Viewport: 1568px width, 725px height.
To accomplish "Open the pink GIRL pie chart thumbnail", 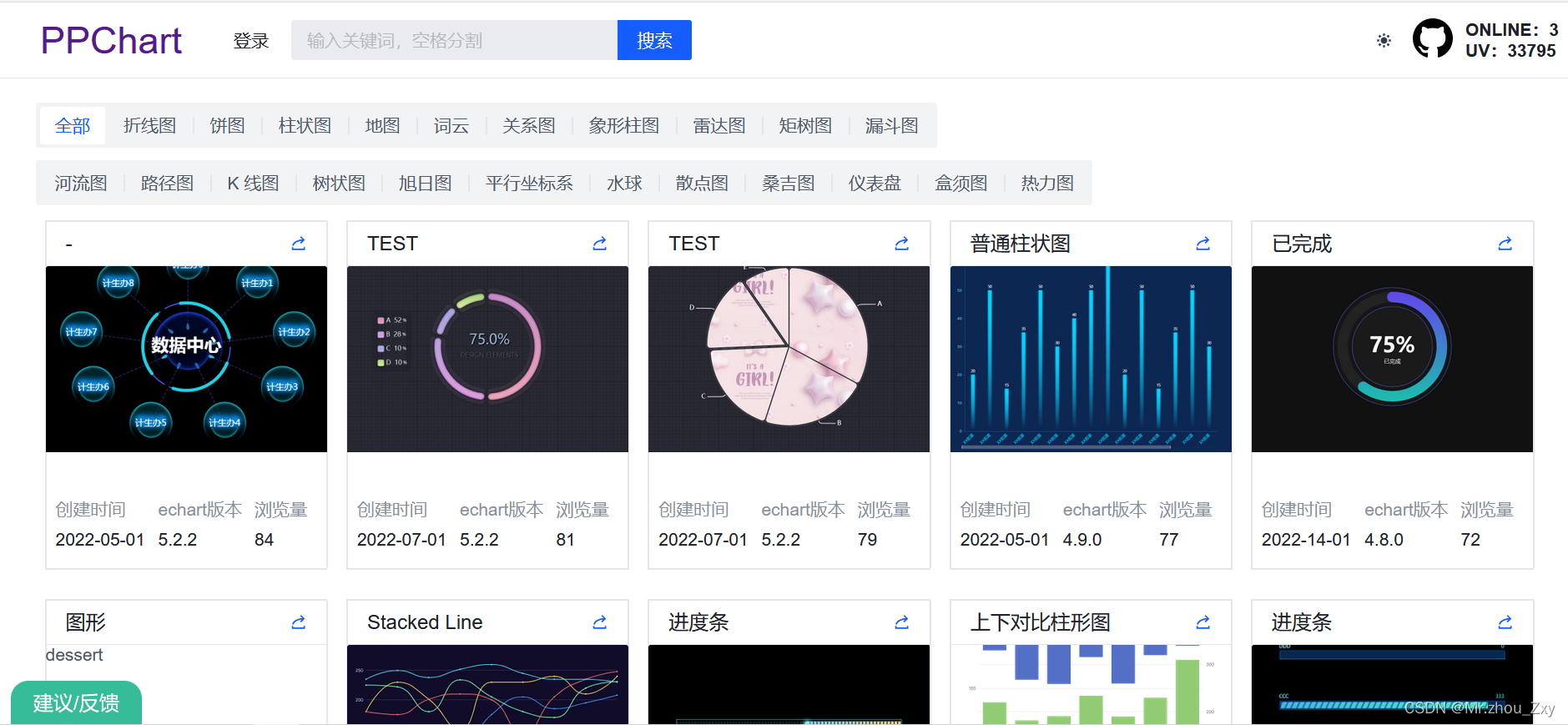I will 789,359.
